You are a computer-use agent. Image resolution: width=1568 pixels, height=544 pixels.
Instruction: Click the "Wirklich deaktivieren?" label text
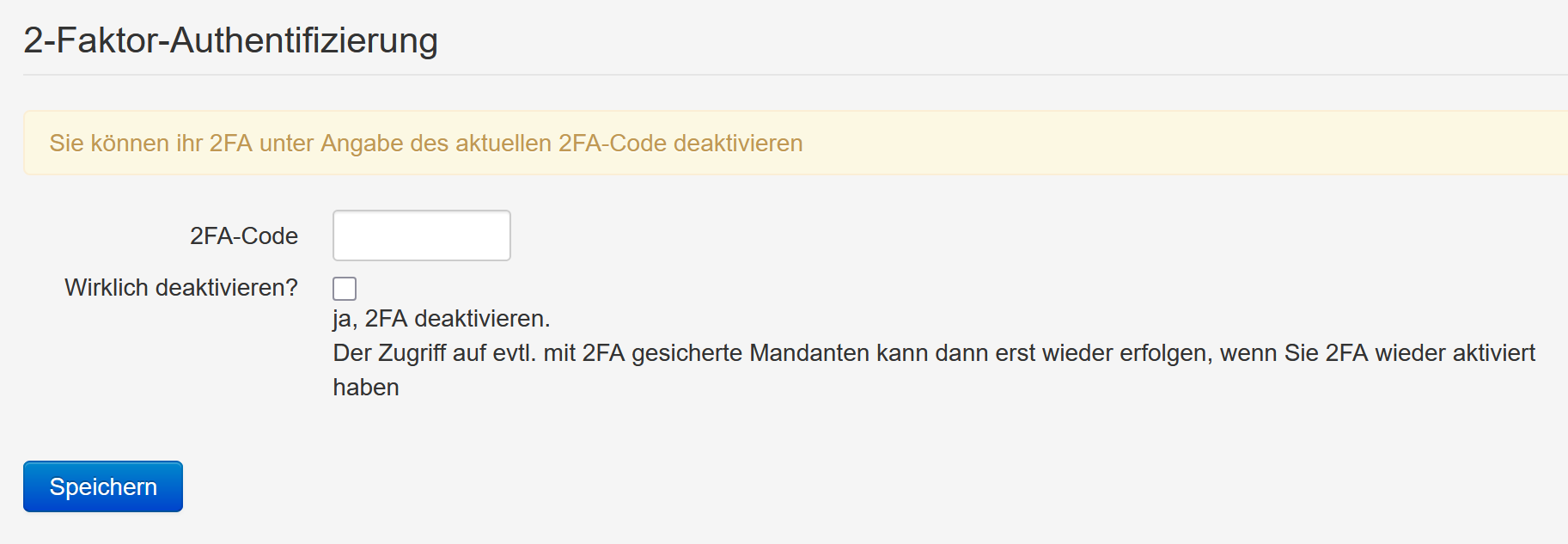point(181,288)
